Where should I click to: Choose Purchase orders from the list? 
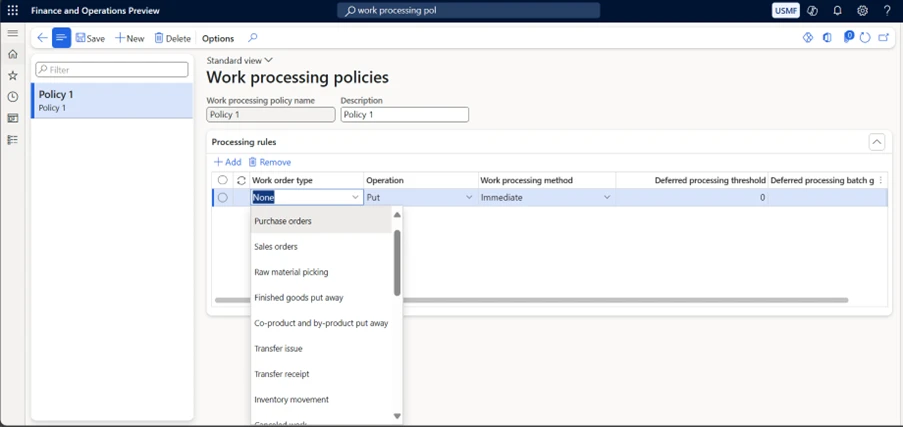pyautogui.click(x=321, y=221)
